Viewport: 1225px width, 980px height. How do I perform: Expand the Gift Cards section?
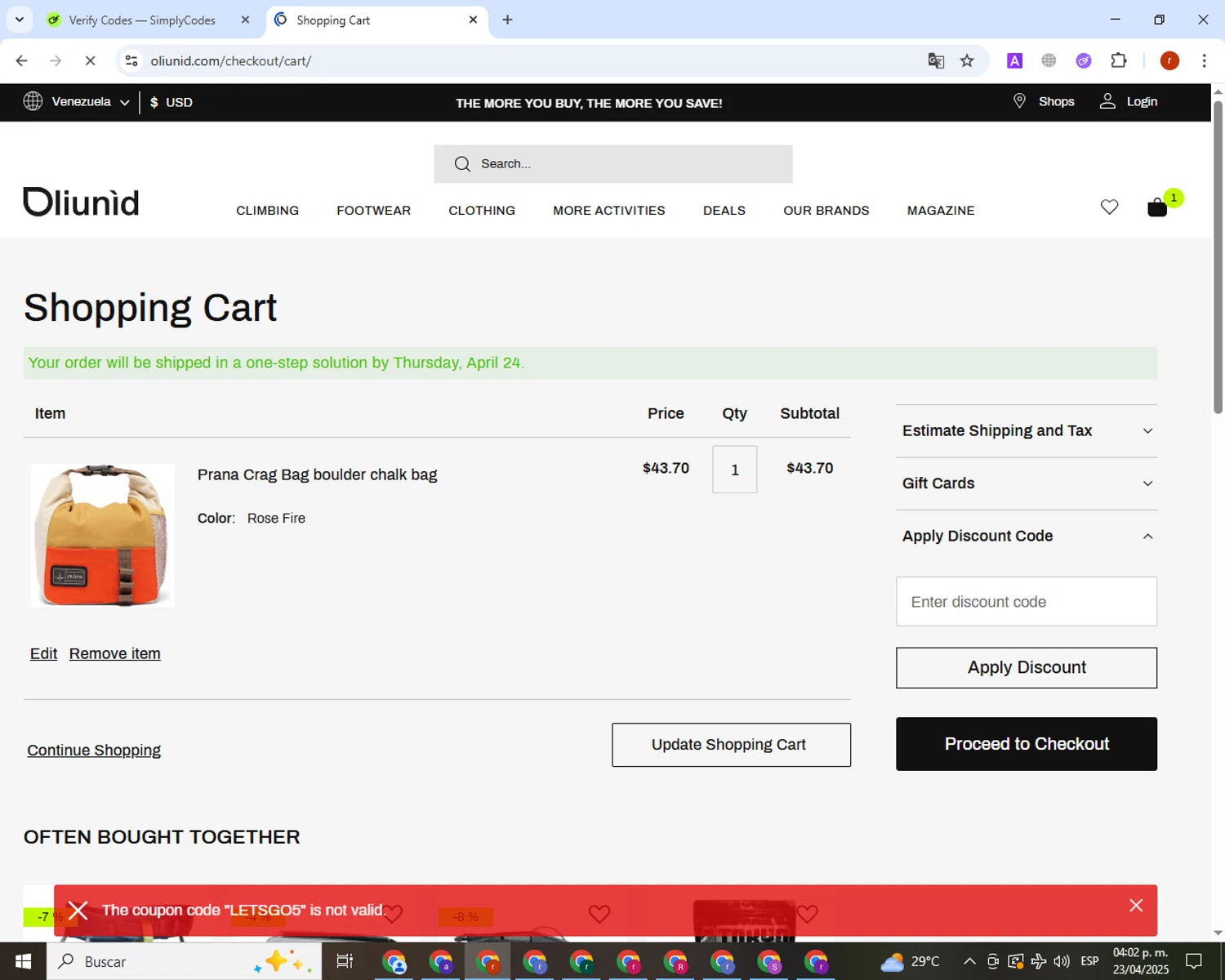coord(1027,483)
